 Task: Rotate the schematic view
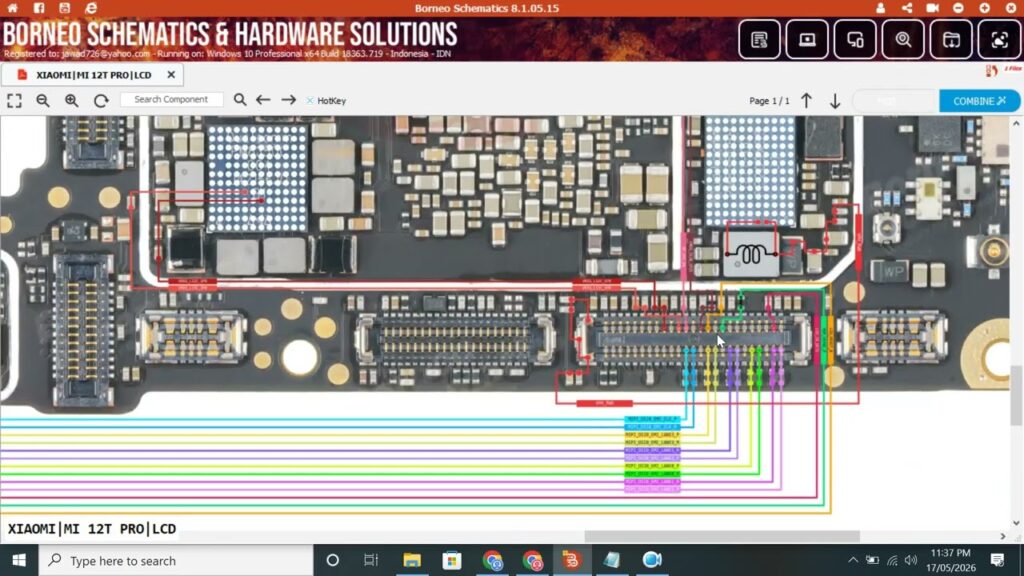(x=101, y=101)
